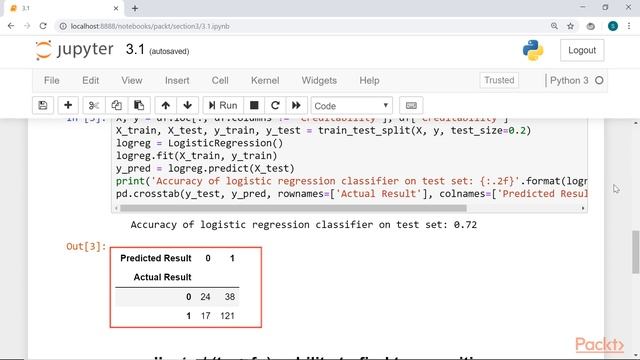Copy selected cells icon
The image size is (640, 360).
[116, 106]
